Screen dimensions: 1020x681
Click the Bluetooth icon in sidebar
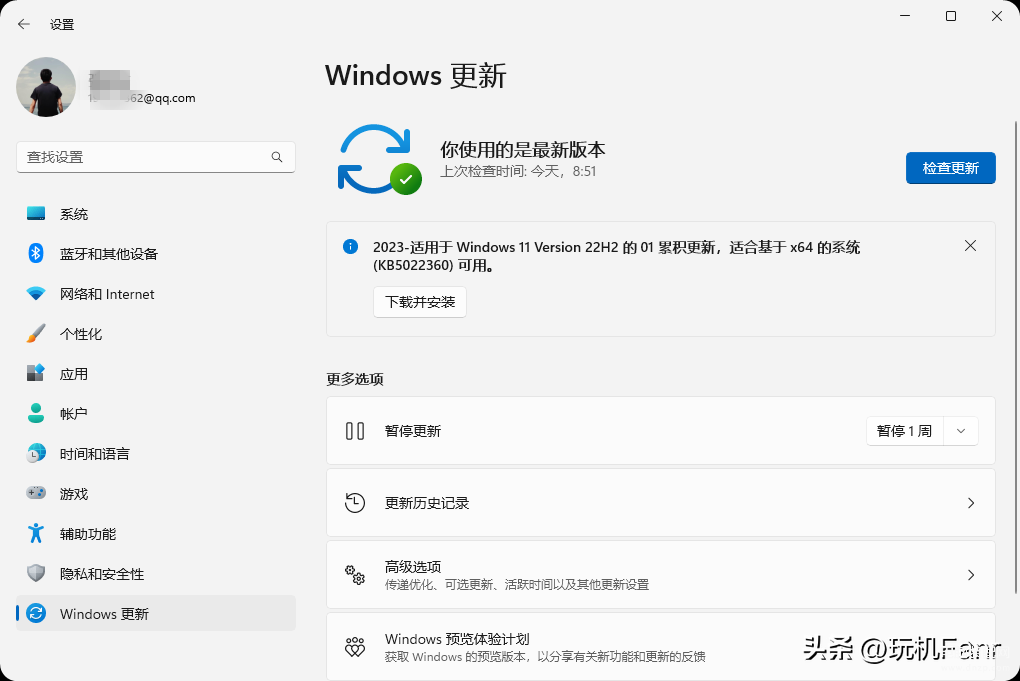[x=36, y=253]
